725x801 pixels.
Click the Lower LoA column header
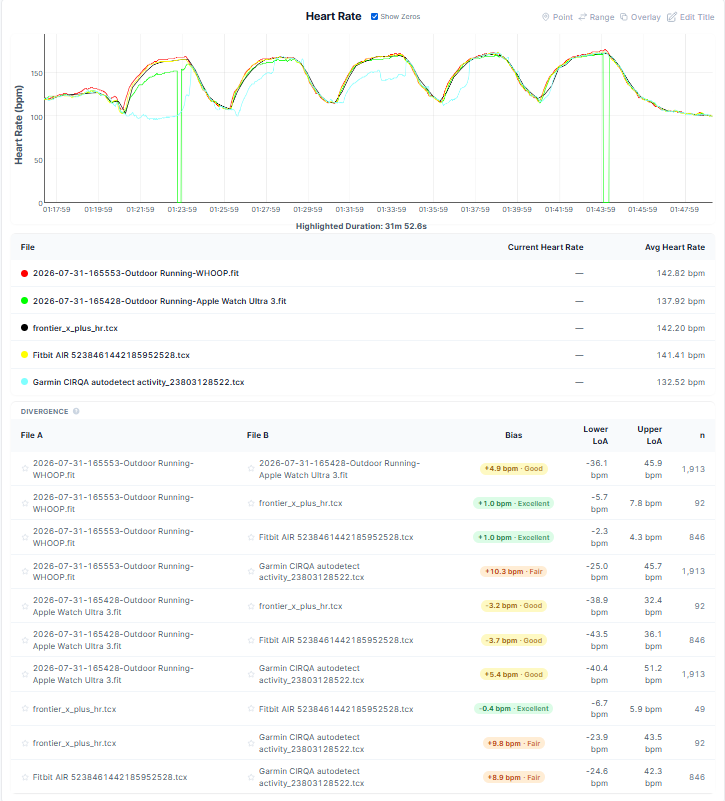596,435
